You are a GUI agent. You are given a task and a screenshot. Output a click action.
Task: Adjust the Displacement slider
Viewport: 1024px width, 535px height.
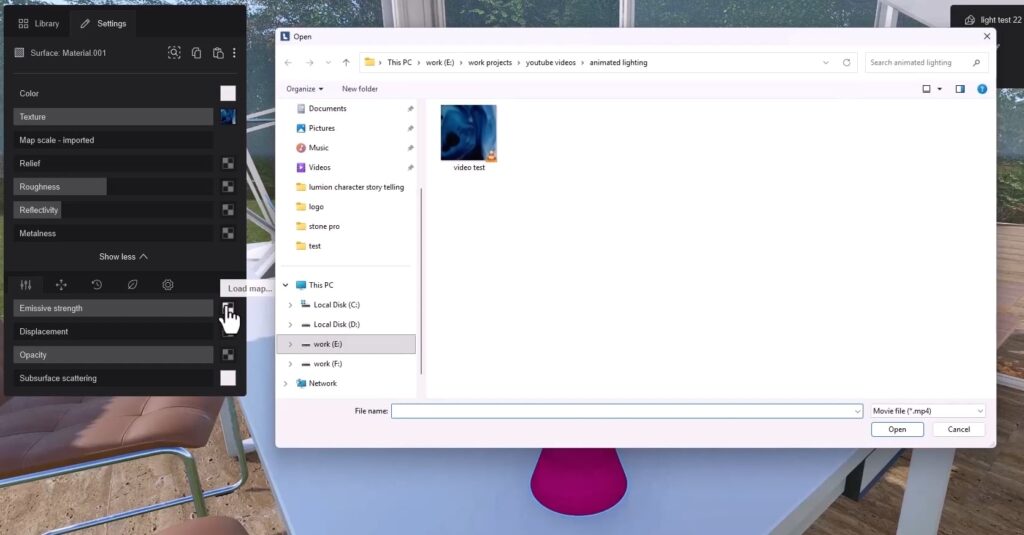tap(113, 332)
